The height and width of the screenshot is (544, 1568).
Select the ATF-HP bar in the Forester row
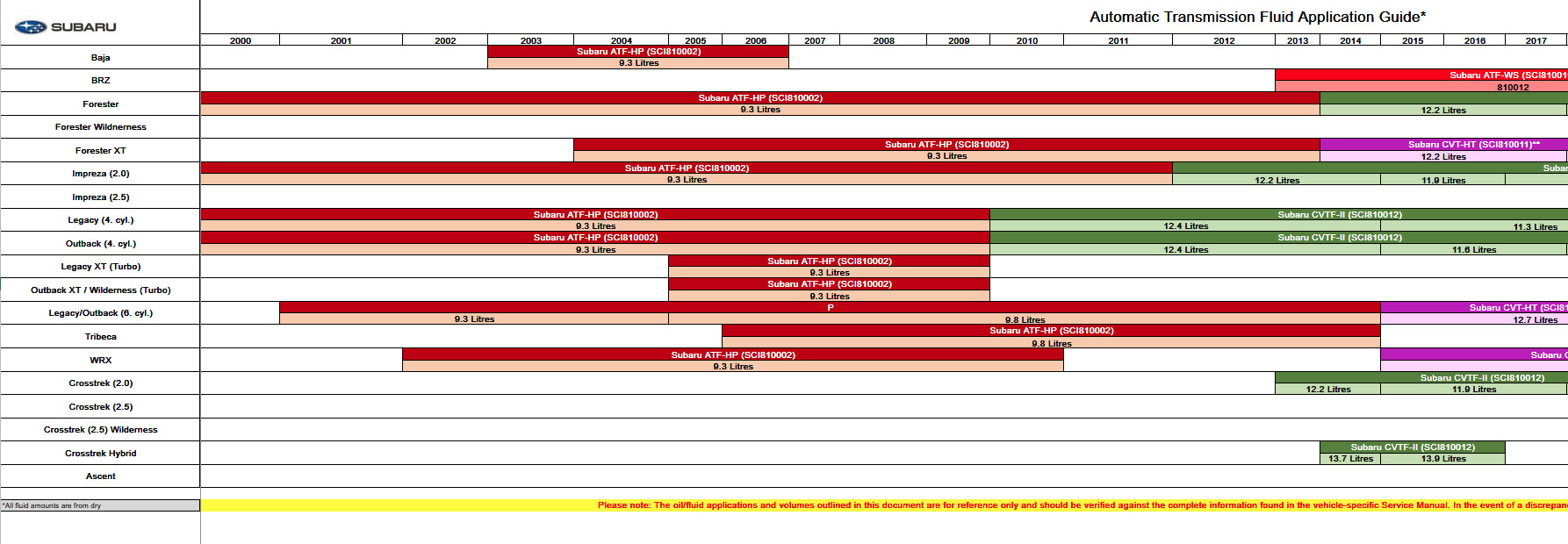(760, 98)
